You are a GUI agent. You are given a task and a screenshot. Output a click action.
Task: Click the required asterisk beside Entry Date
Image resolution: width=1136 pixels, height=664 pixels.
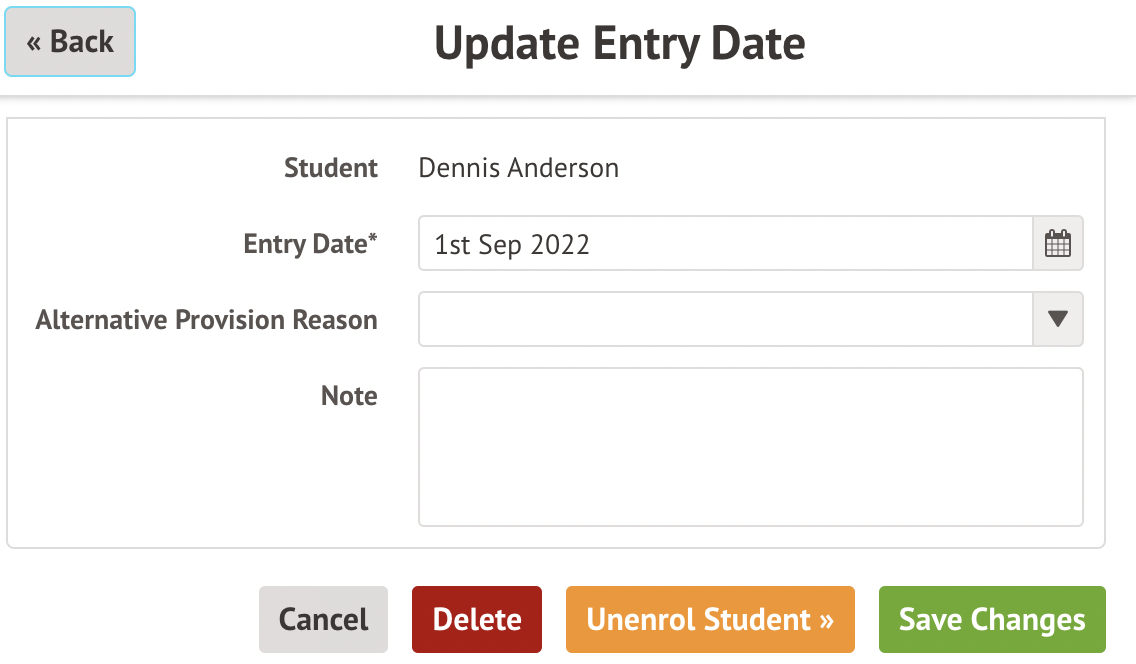tap(373, 238)
